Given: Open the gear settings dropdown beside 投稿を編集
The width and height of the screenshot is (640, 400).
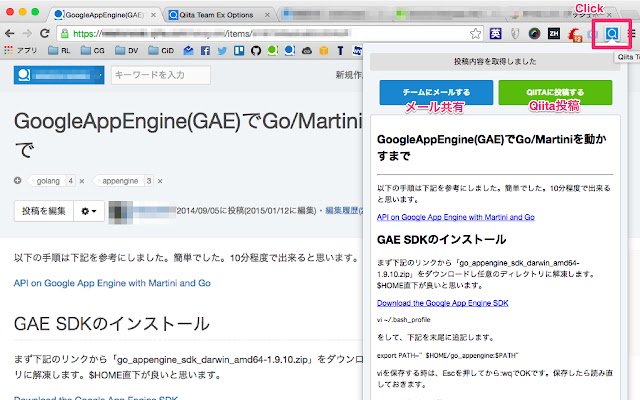Looking at the screenshot, I should click(x=89, y=211).
